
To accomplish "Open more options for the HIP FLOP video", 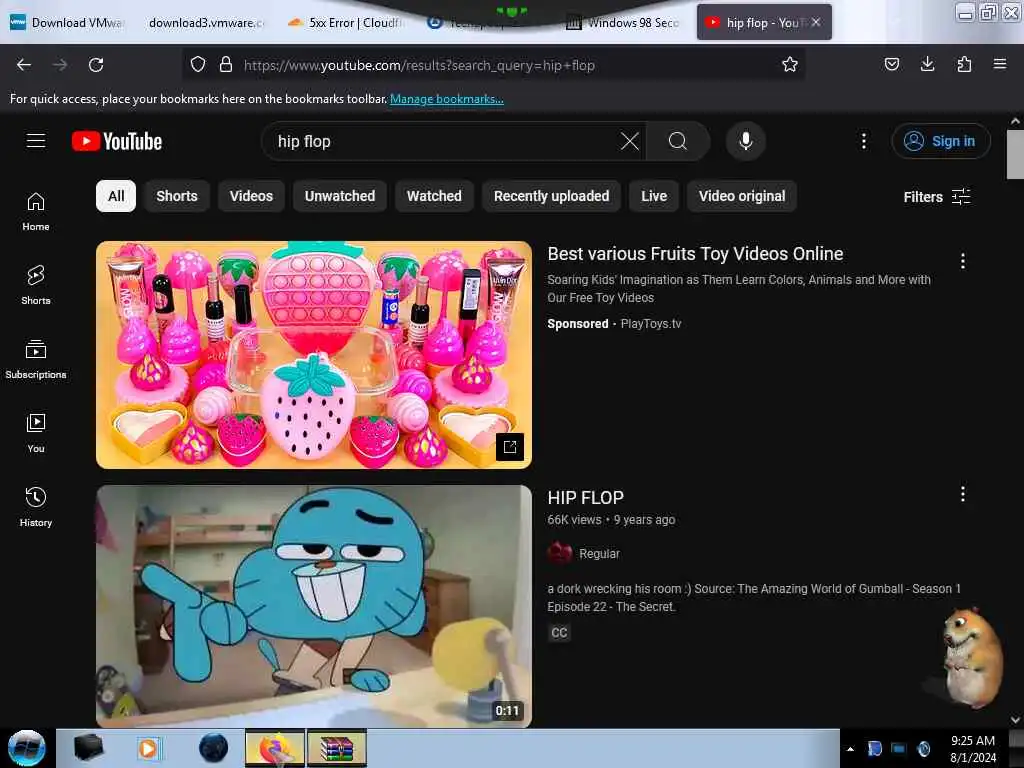I will pos(963,494).
